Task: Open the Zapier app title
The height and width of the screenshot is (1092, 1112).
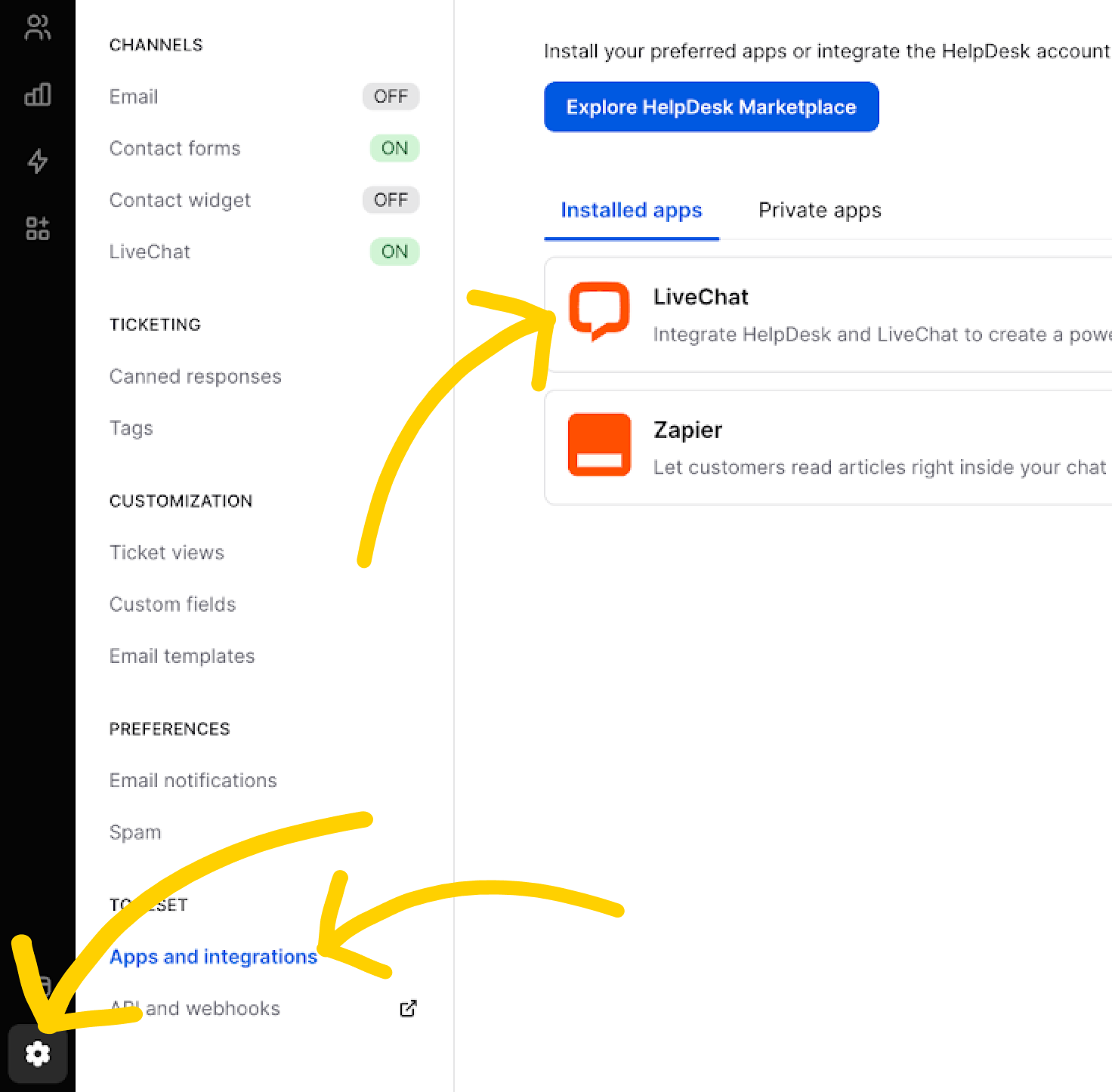Action: (x=688, y=430)
